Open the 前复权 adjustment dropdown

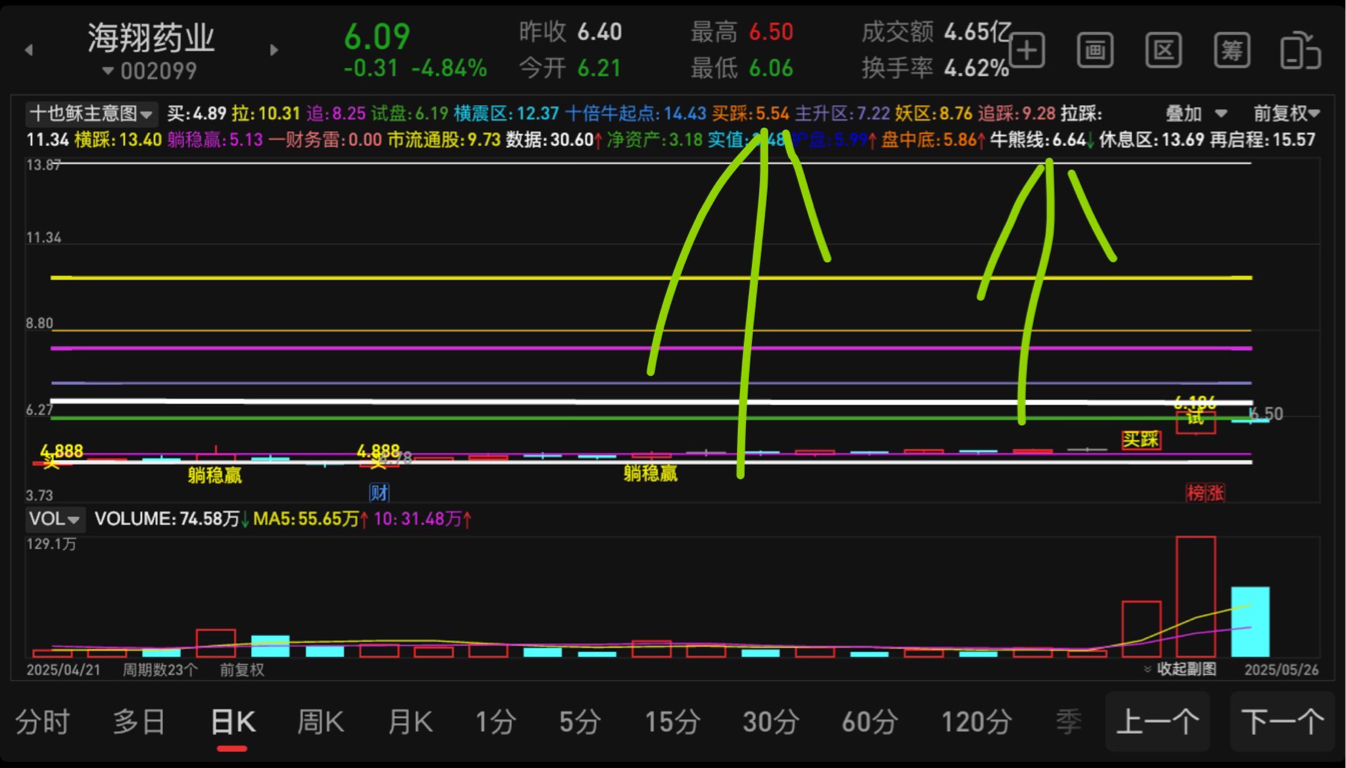(1287, 114)
